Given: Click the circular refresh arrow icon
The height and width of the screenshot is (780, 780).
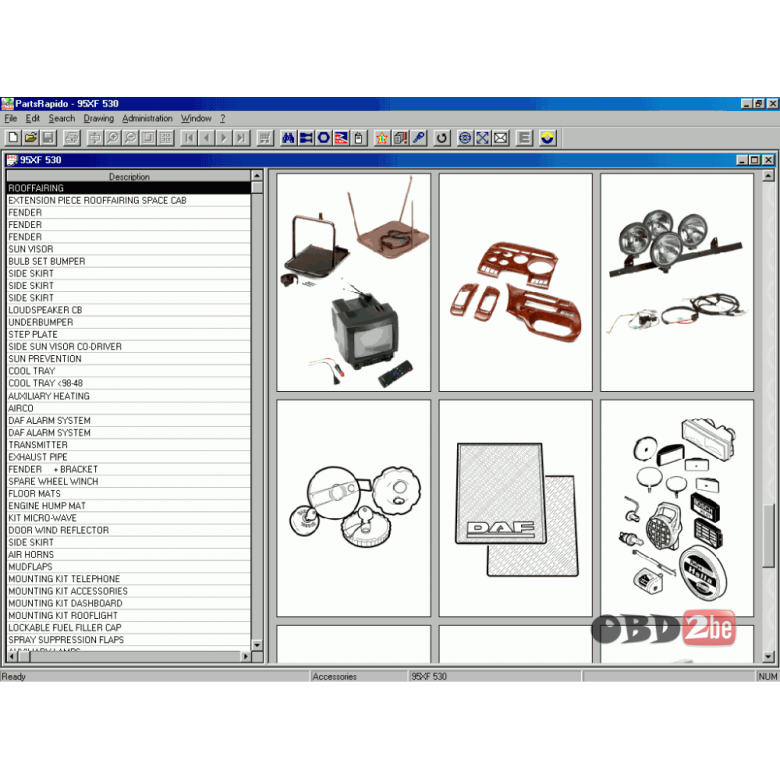Looking at the screenshot, I should (x=441, y=138).
